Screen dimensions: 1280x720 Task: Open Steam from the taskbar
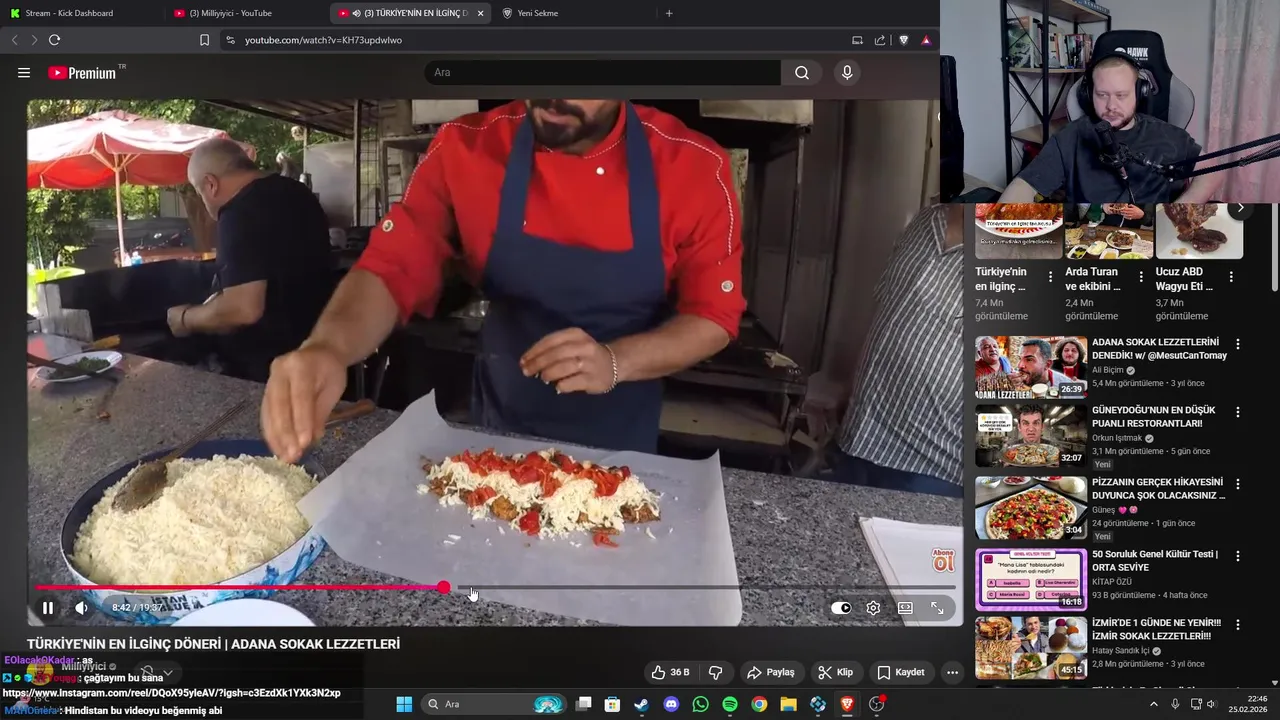641,704
